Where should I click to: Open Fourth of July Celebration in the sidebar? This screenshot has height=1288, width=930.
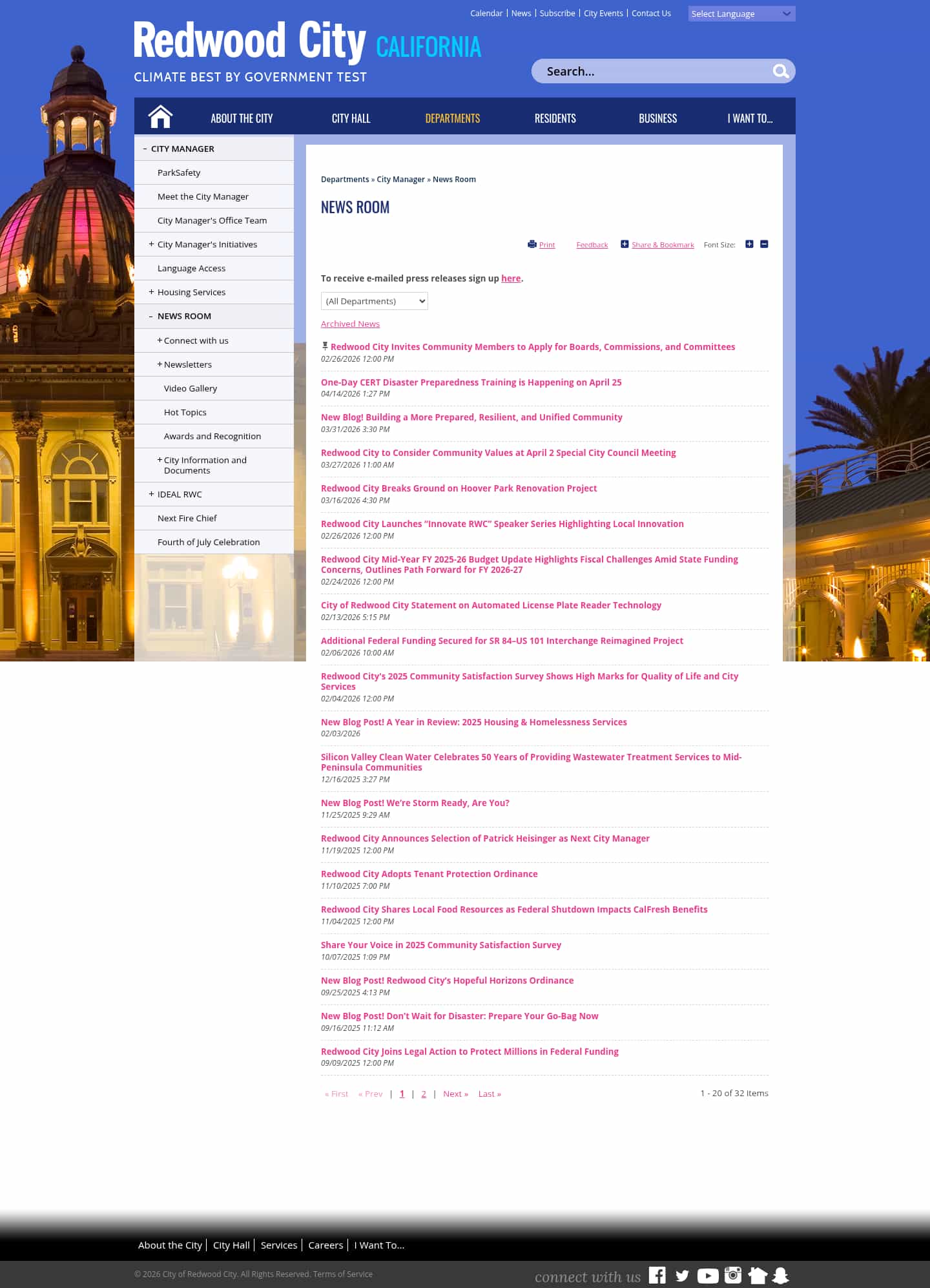[x=209, y=542]
